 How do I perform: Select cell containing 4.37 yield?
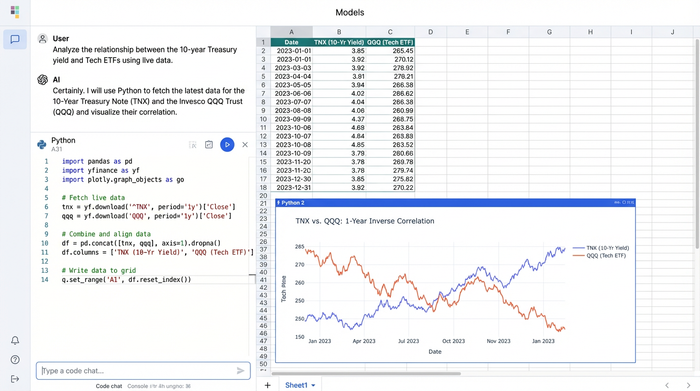(339, 119)
